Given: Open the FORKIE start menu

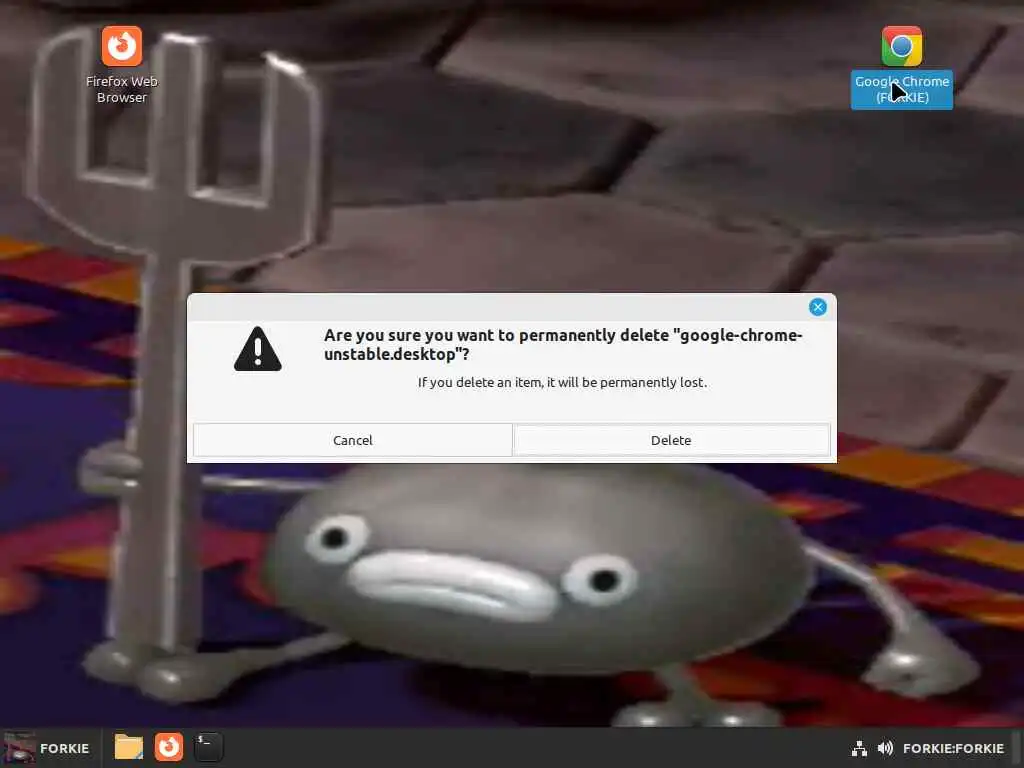Looking at the screenshot, I should tap(47, 748).
